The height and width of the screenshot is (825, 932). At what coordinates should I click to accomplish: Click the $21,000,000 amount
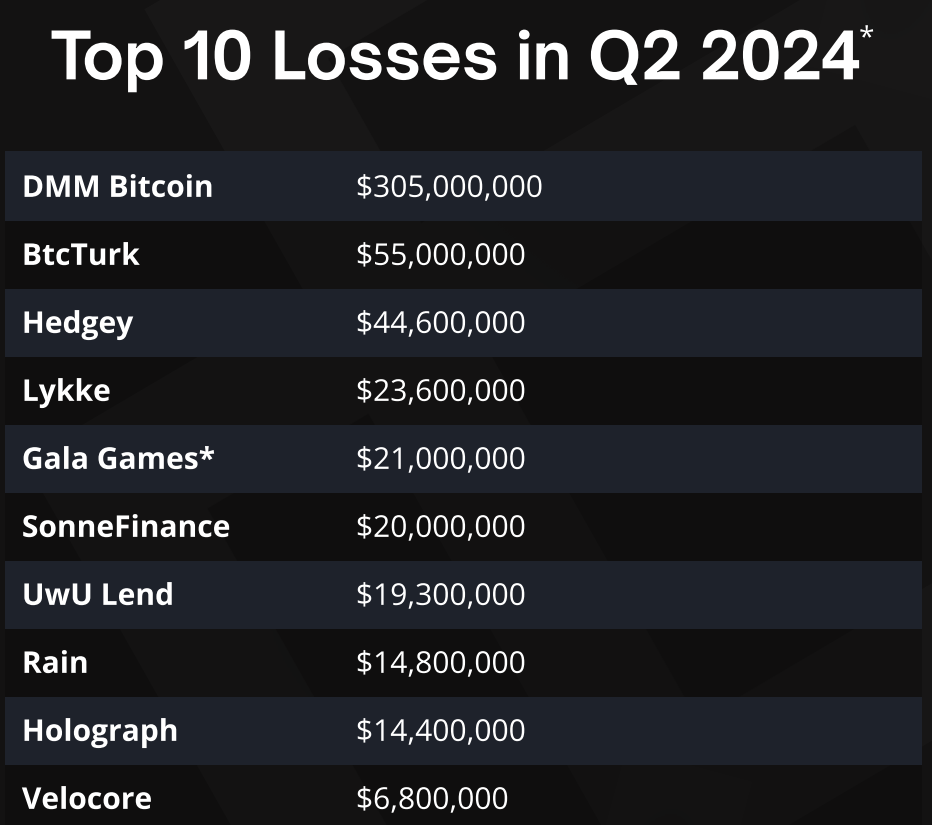[440, 458]
